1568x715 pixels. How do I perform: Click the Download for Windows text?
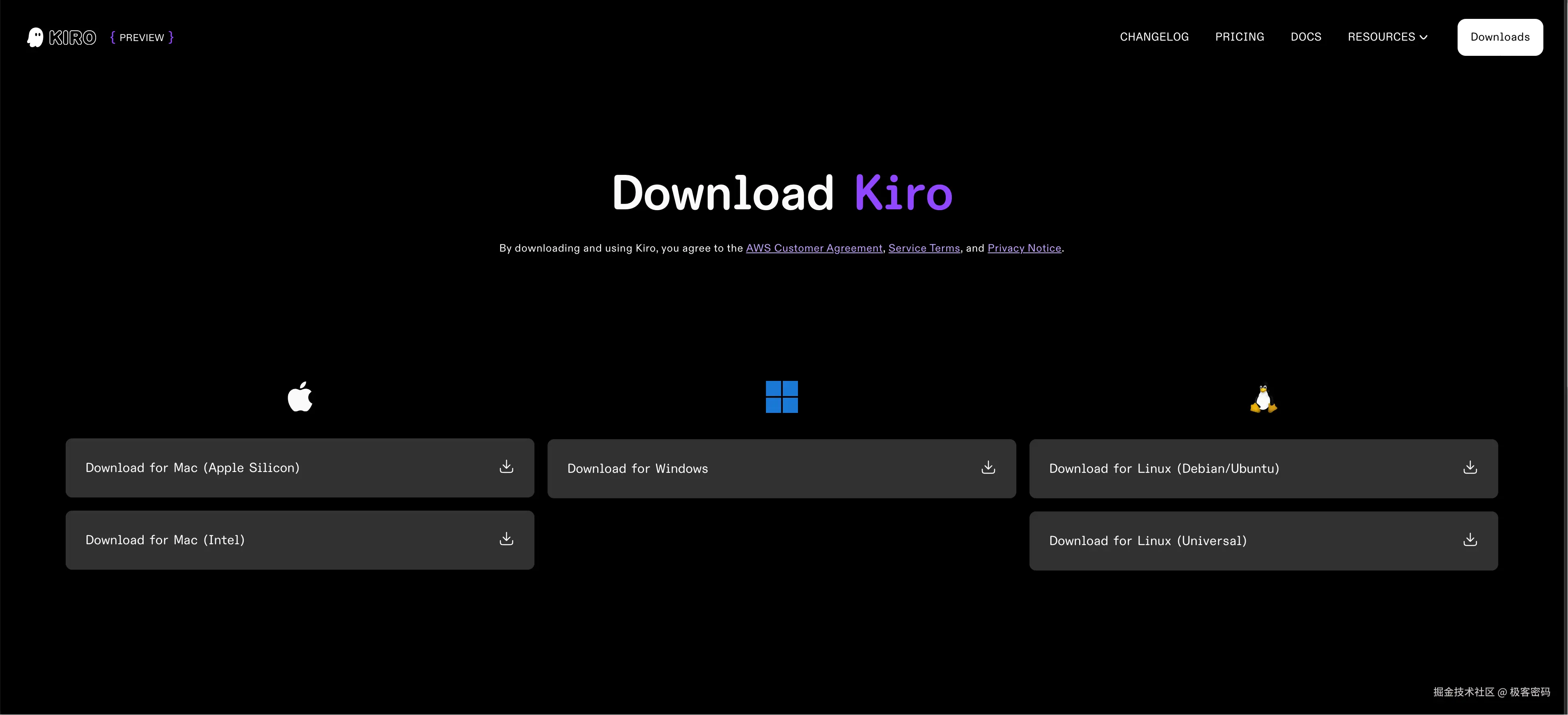pos(637,469)
